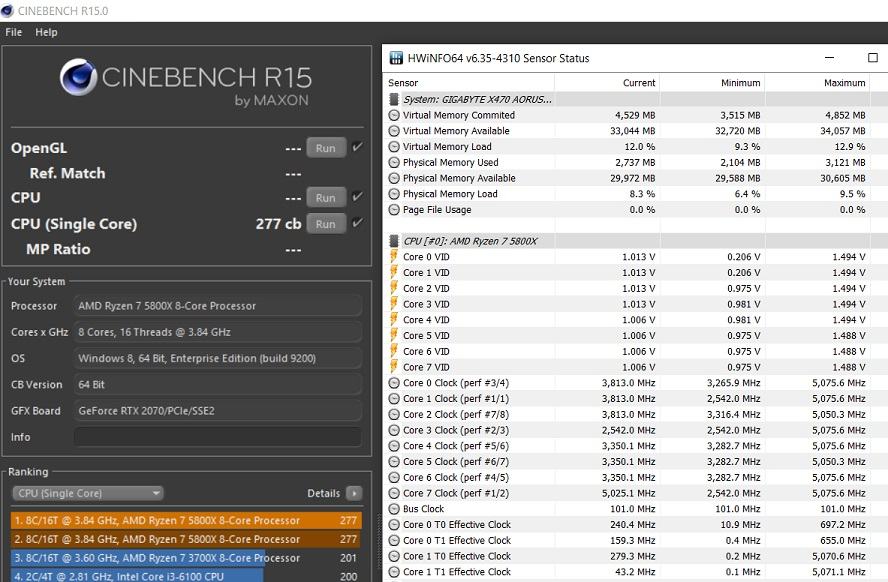Select the 'CPU [#0]: AMD Ryzen 7 5800X' header row
888x582 pixels.
click(x=635, y=241)
